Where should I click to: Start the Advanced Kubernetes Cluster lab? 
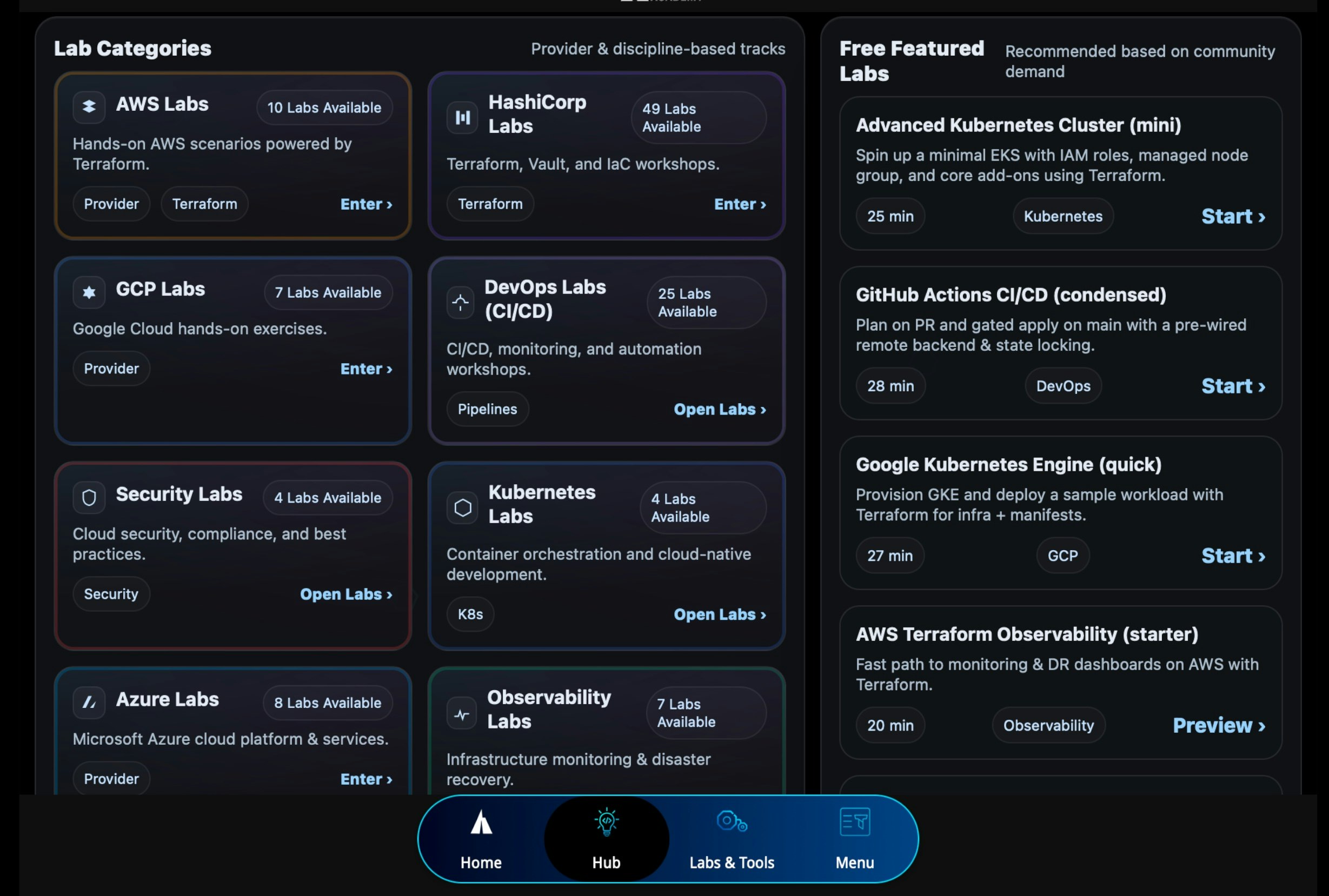(1233, 216)
